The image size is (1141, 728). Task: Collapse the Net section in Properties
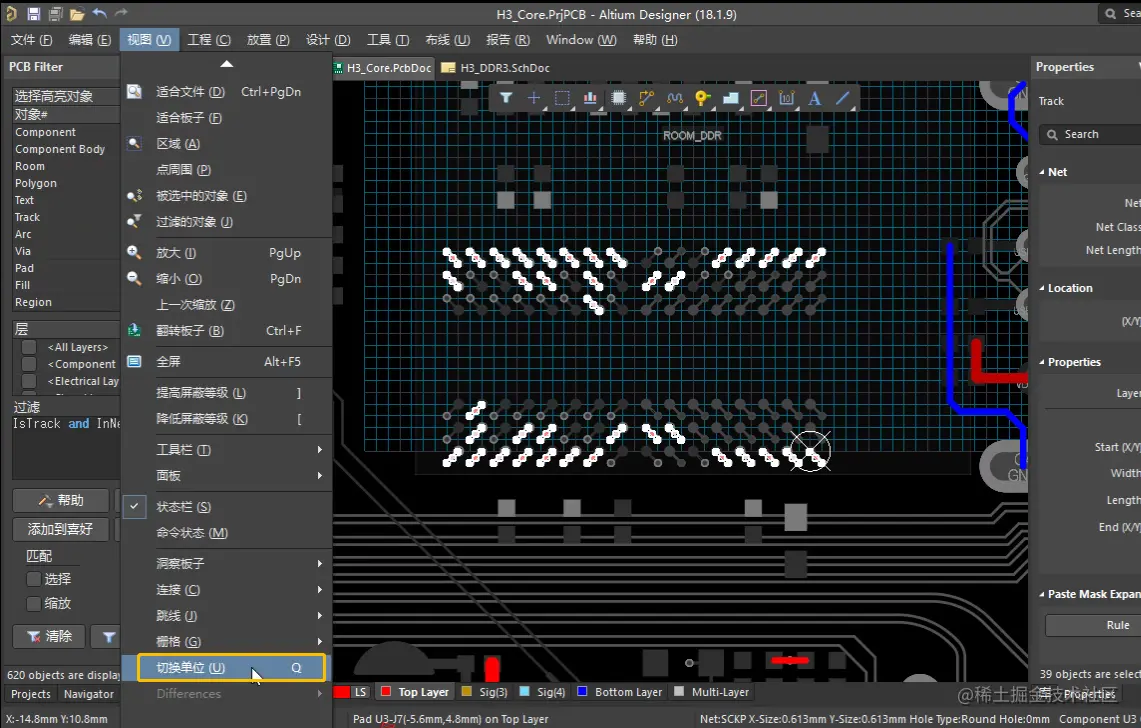[1041, 173]
